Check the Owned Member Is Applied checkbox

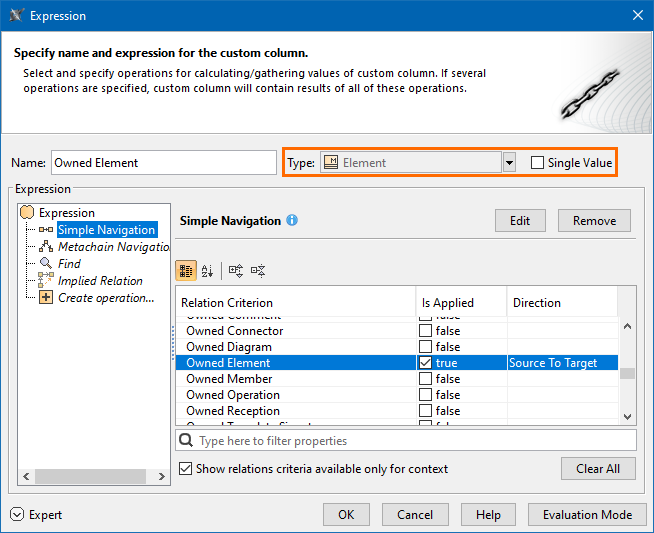426,379
